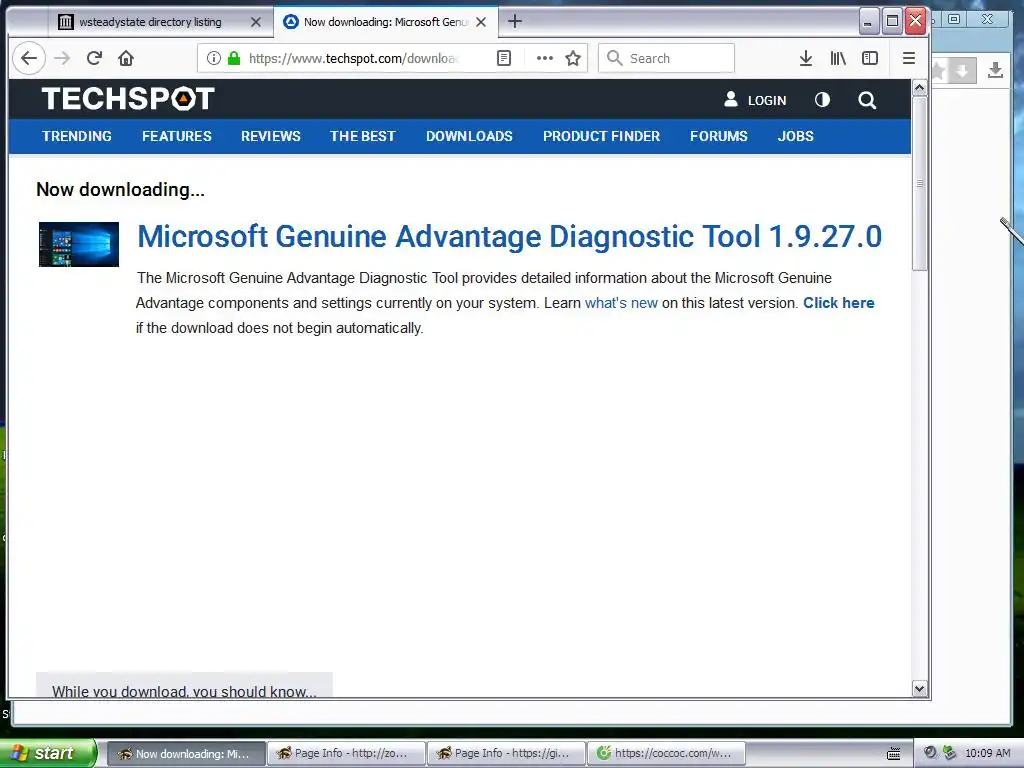Switch to Page Info http://zo taskbar window

[345, 754]
